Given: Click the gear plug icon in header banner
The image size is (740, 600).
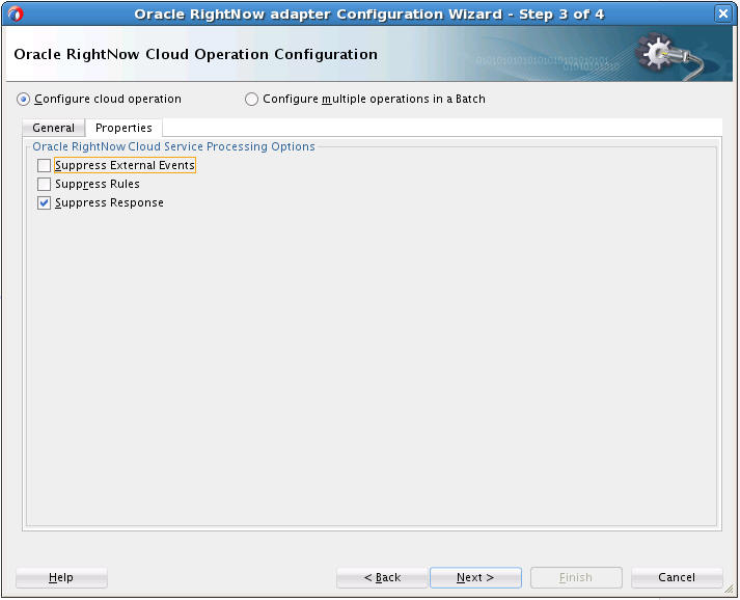Looking at the screenshot, I should [x=669, y=56].
